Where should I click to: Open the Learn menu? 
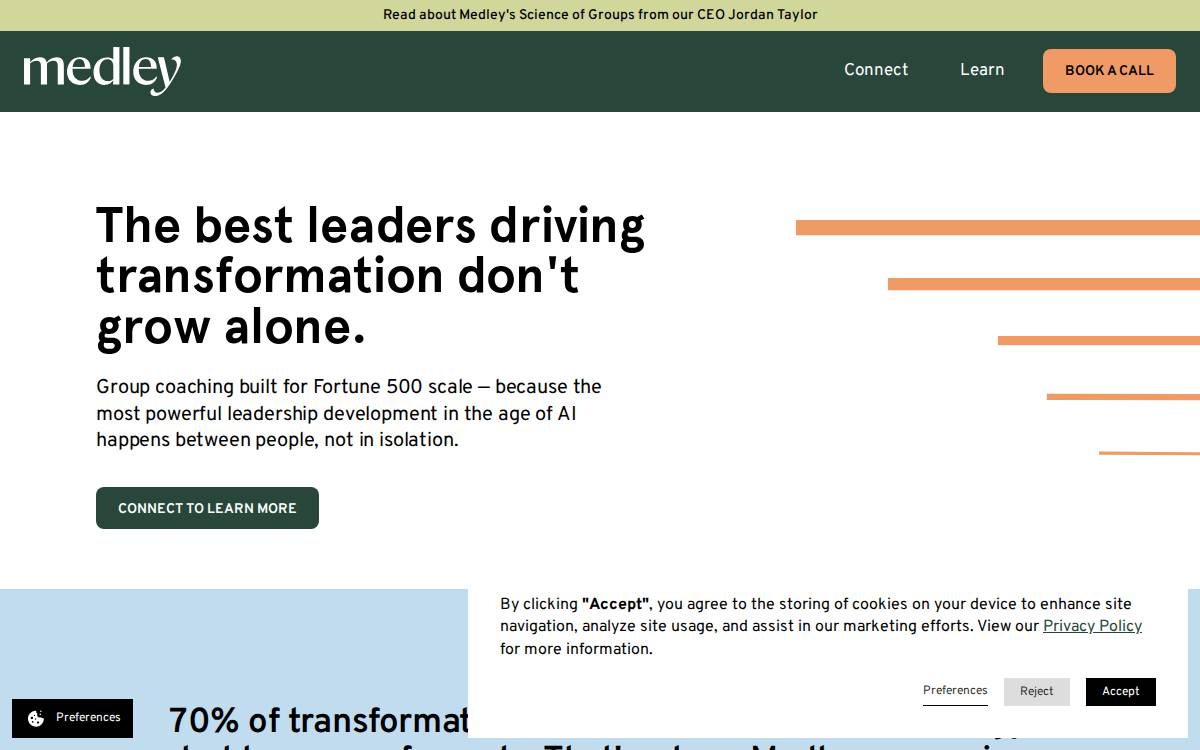(982, 70)
